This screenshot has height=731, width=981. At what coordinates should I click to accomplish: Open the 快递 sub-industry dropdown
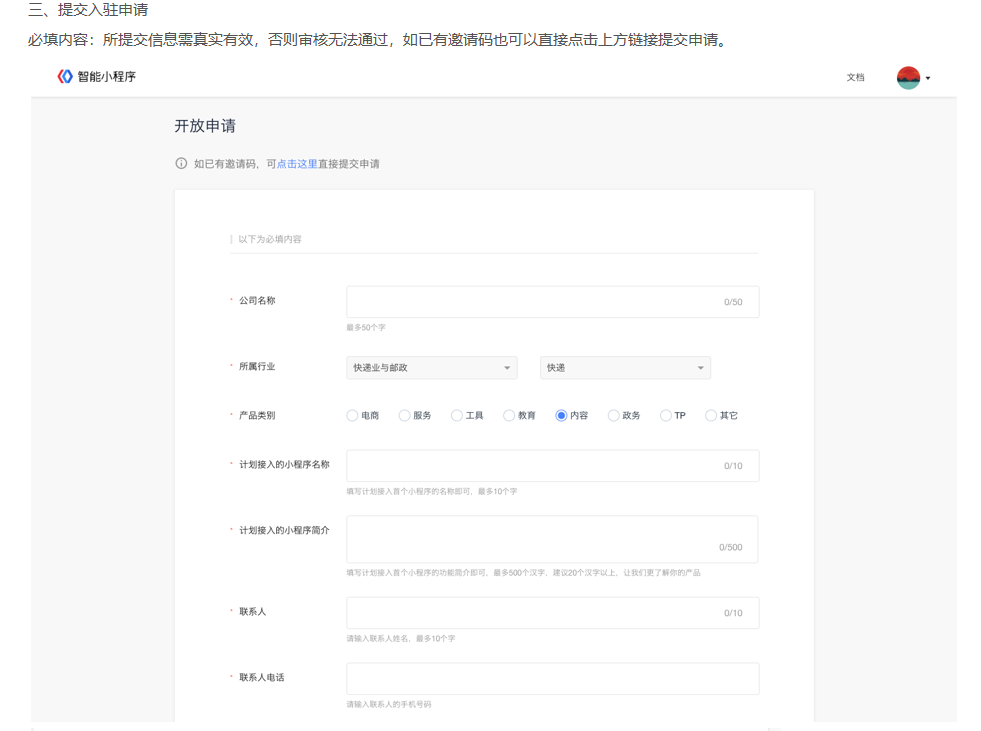tap(625, 368)
